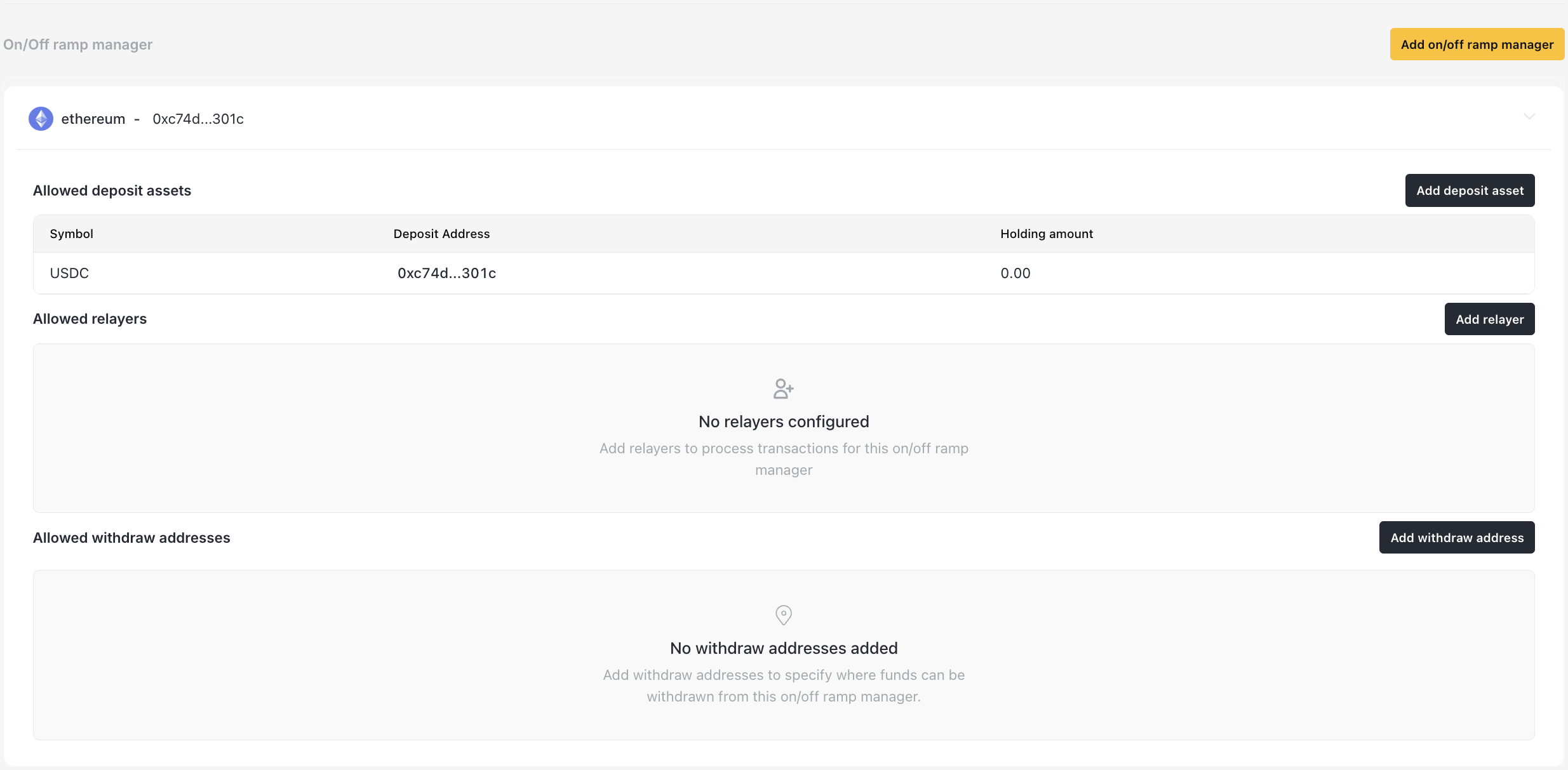The height and width of the screenshot is (770, 1568).
Task: Select the USDC row symbol
Action: (x=69, y=274)
